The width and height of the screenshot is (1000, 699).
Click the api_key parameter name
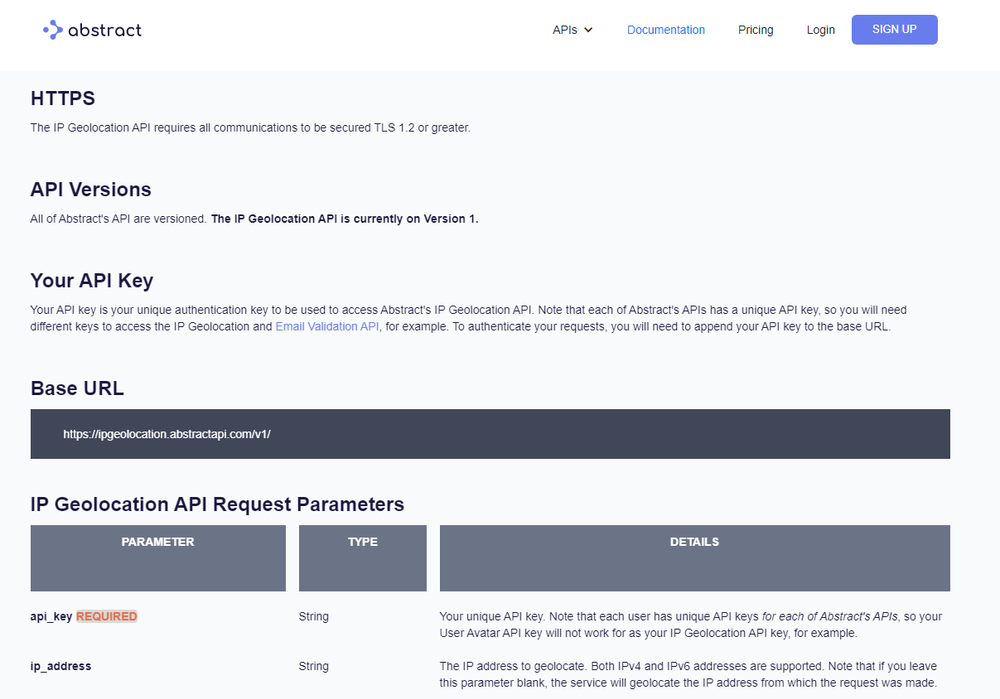51,617
